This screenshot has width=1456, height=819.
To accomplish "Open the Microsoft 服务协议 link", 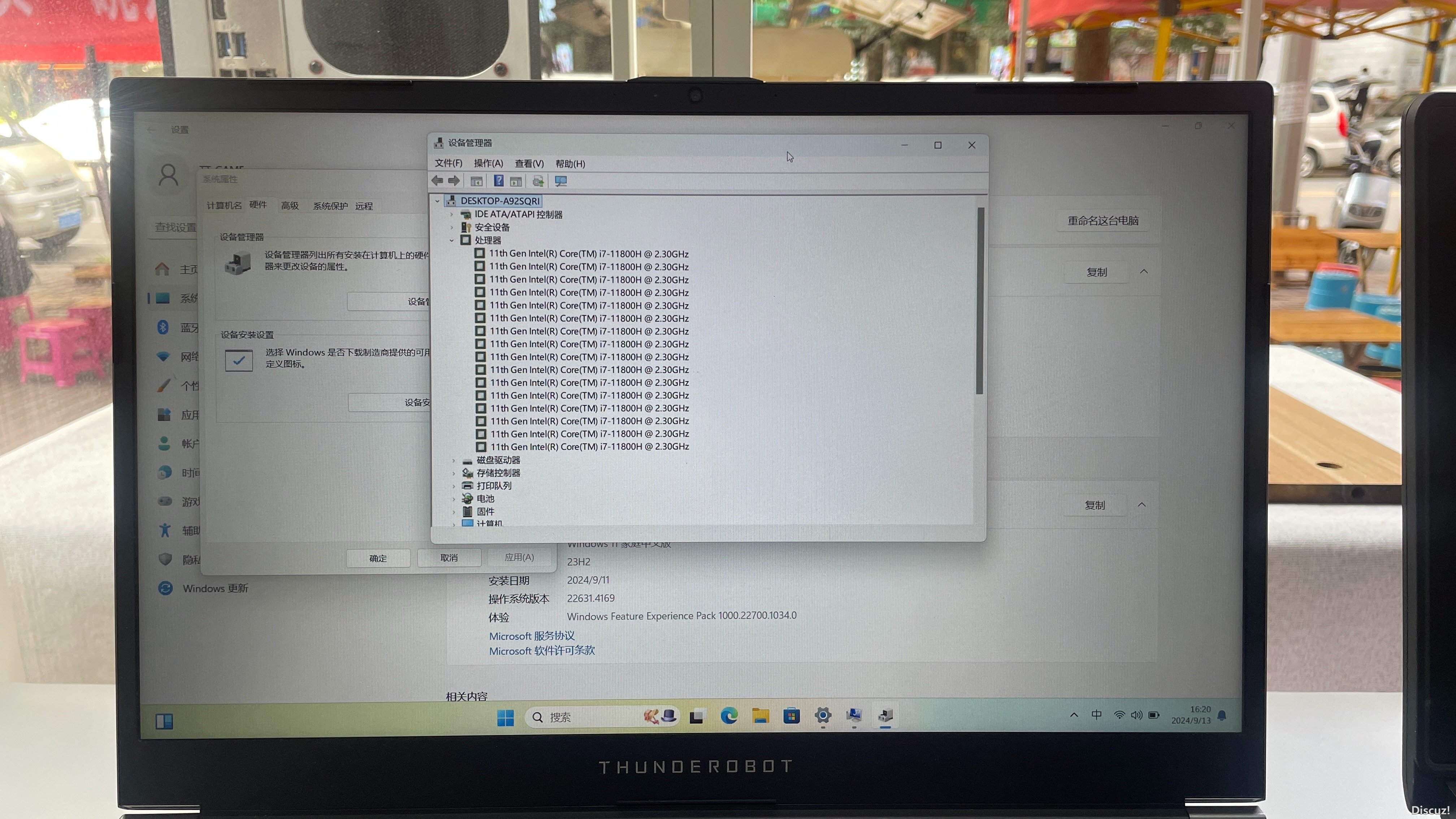I will point(532,636).
